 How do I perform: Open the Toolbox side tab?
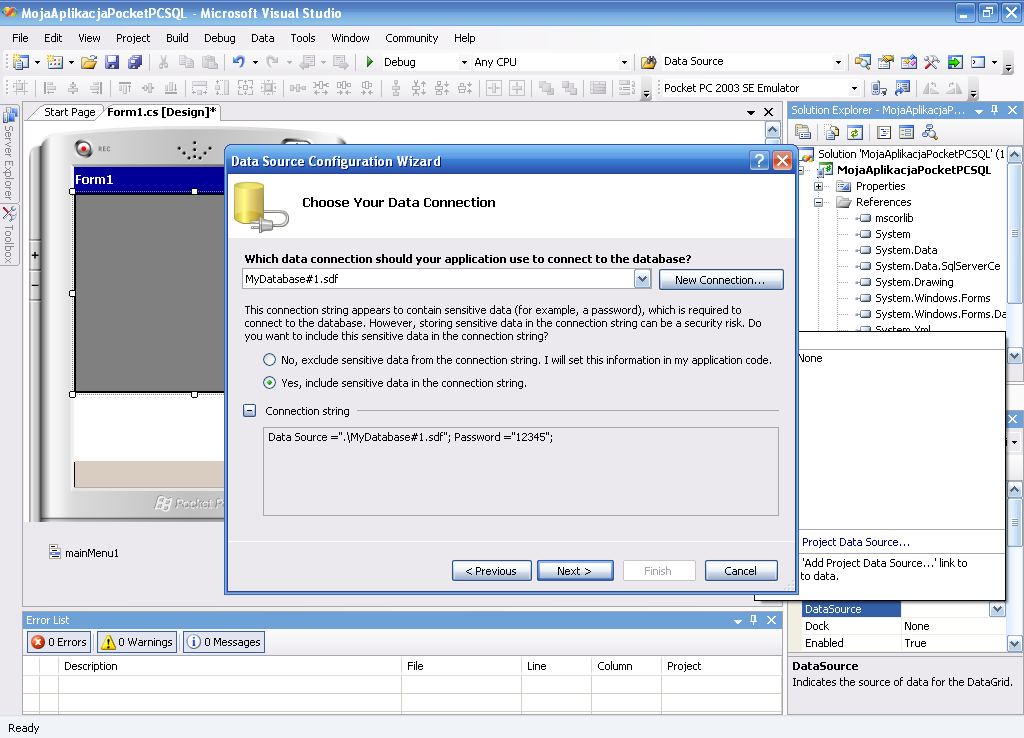[x=9, y=234]
